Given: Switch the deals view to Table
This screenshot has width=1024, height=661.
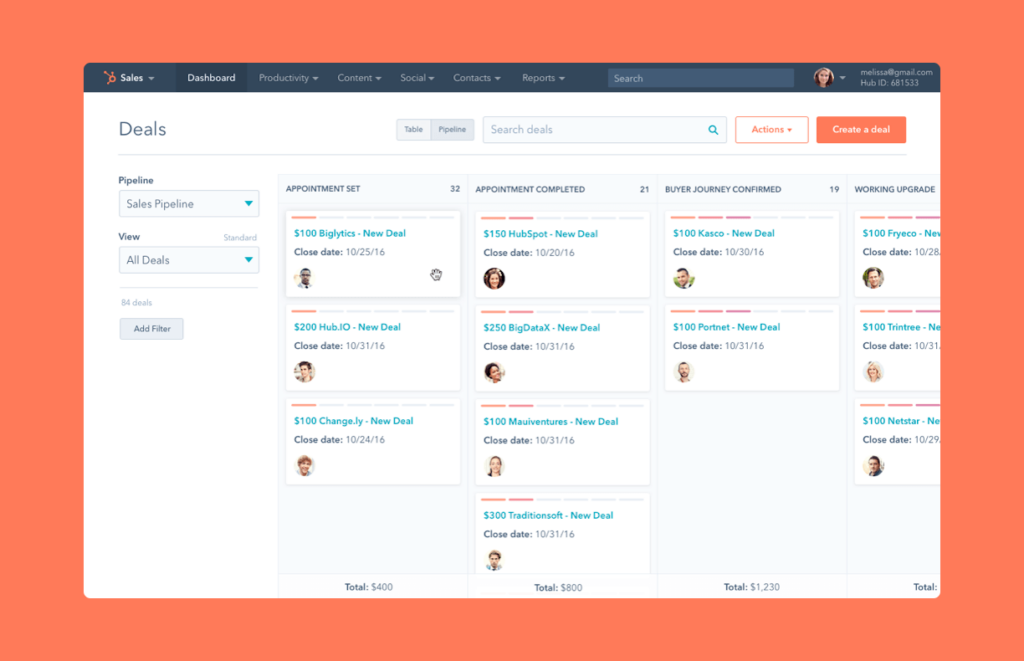Looking at the screenshot, I should [413, 129].
